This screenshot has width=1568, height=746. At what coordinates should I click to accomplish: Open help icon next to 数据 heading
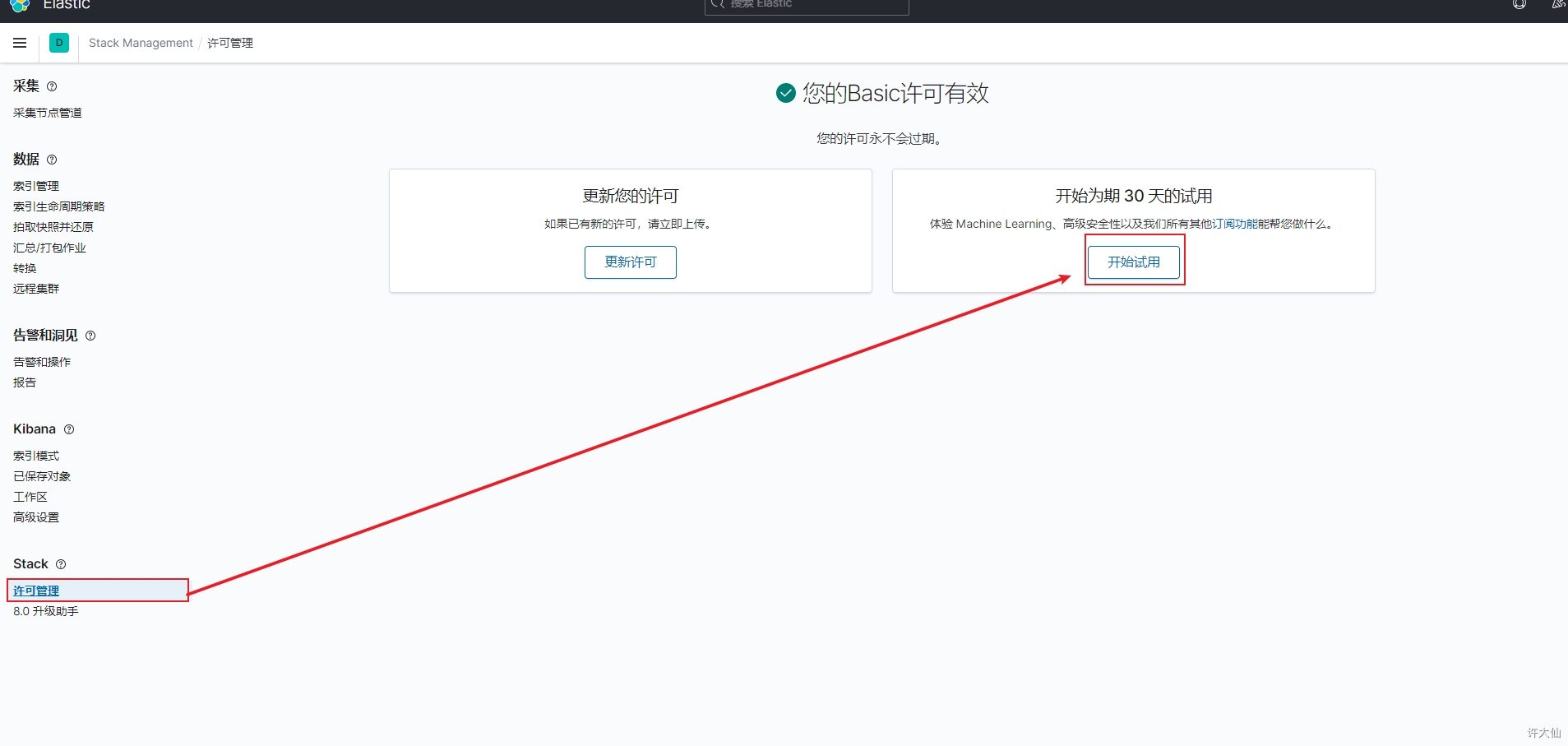coord(52,160)
